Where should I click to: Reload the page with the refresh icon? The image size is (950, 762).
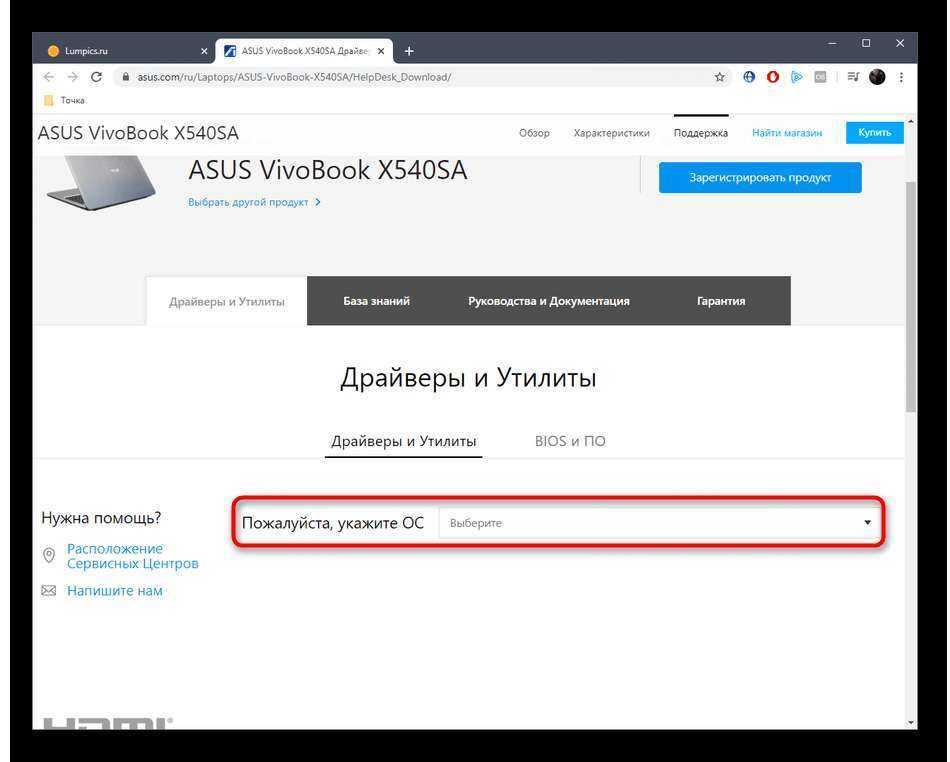96,77
